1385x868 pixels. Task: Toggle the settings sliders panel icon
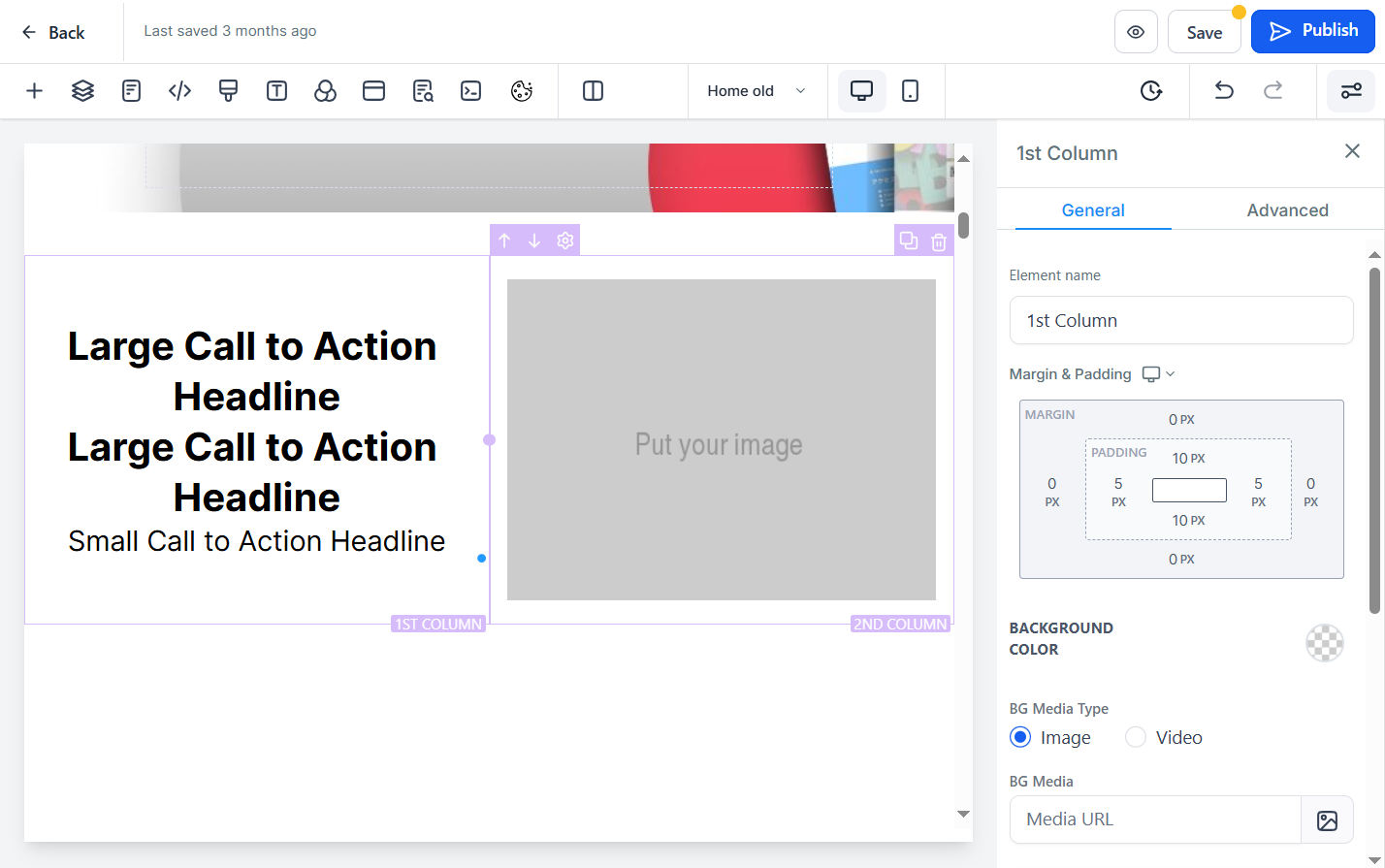click(1351, 91)
